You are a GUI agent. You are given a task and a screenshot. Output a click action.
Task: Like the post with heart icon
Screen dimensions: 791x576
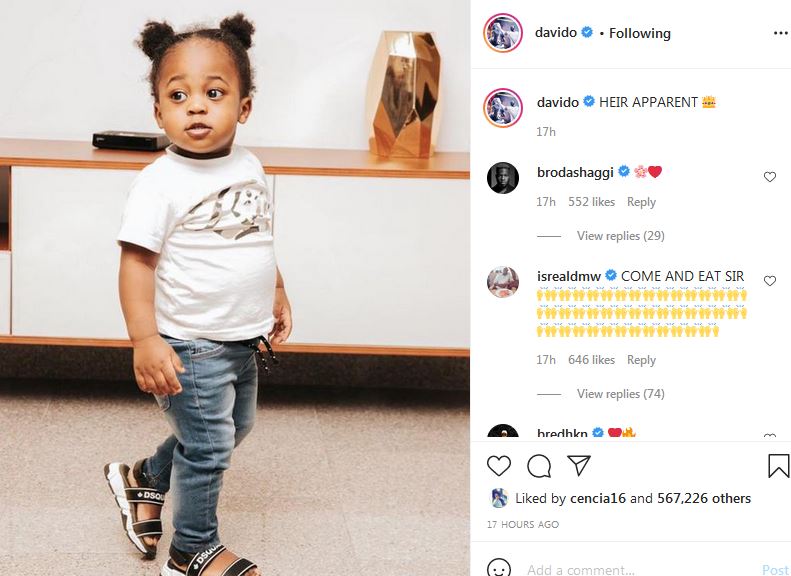[499, 466]
